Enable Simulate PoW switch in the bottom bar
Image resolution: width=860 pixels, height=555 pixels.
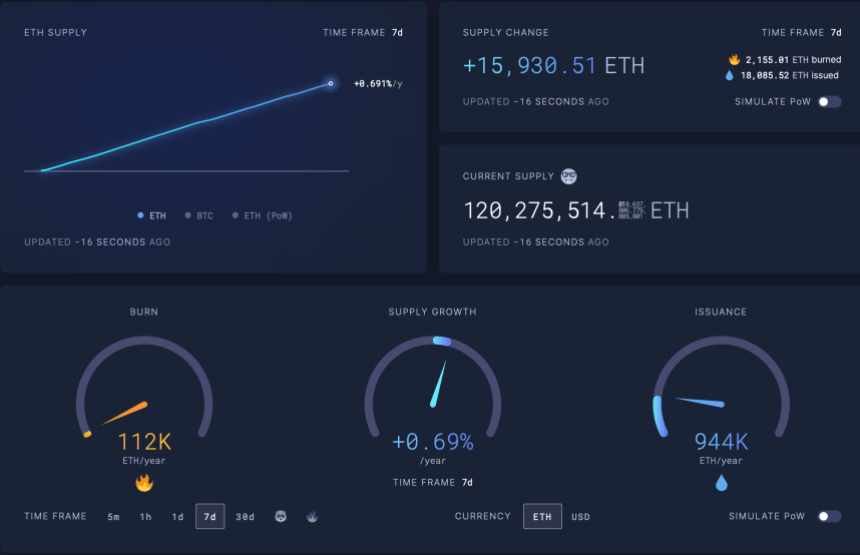pos(829,516)
